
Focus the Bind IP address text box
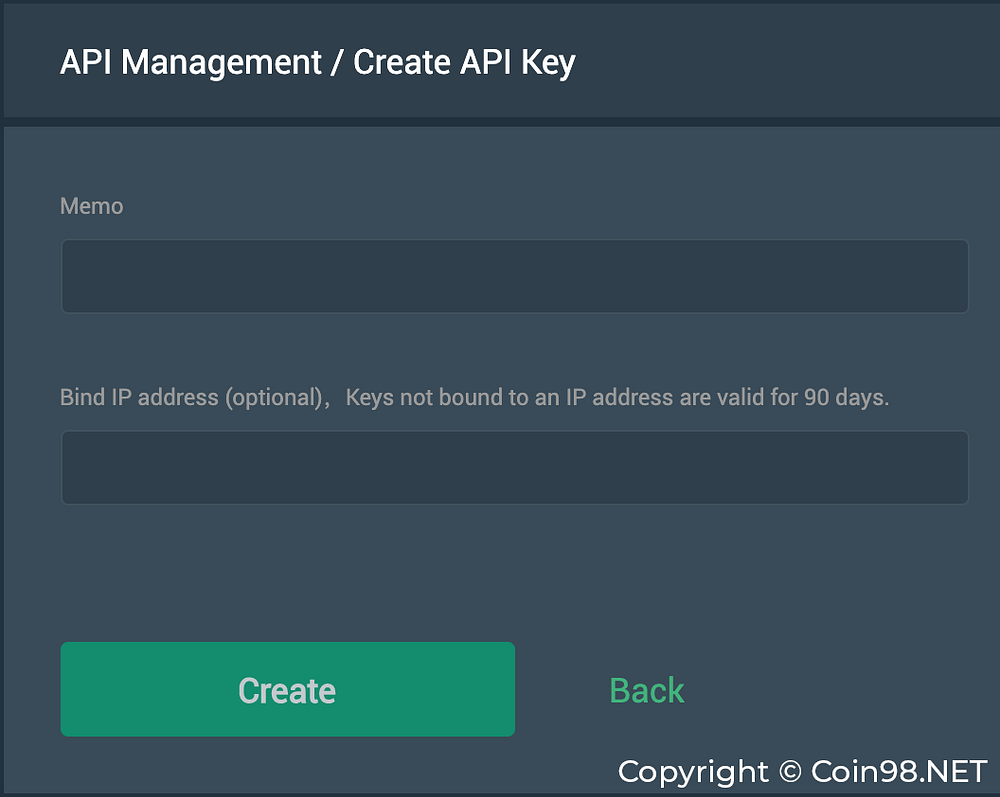coord(514,467)
